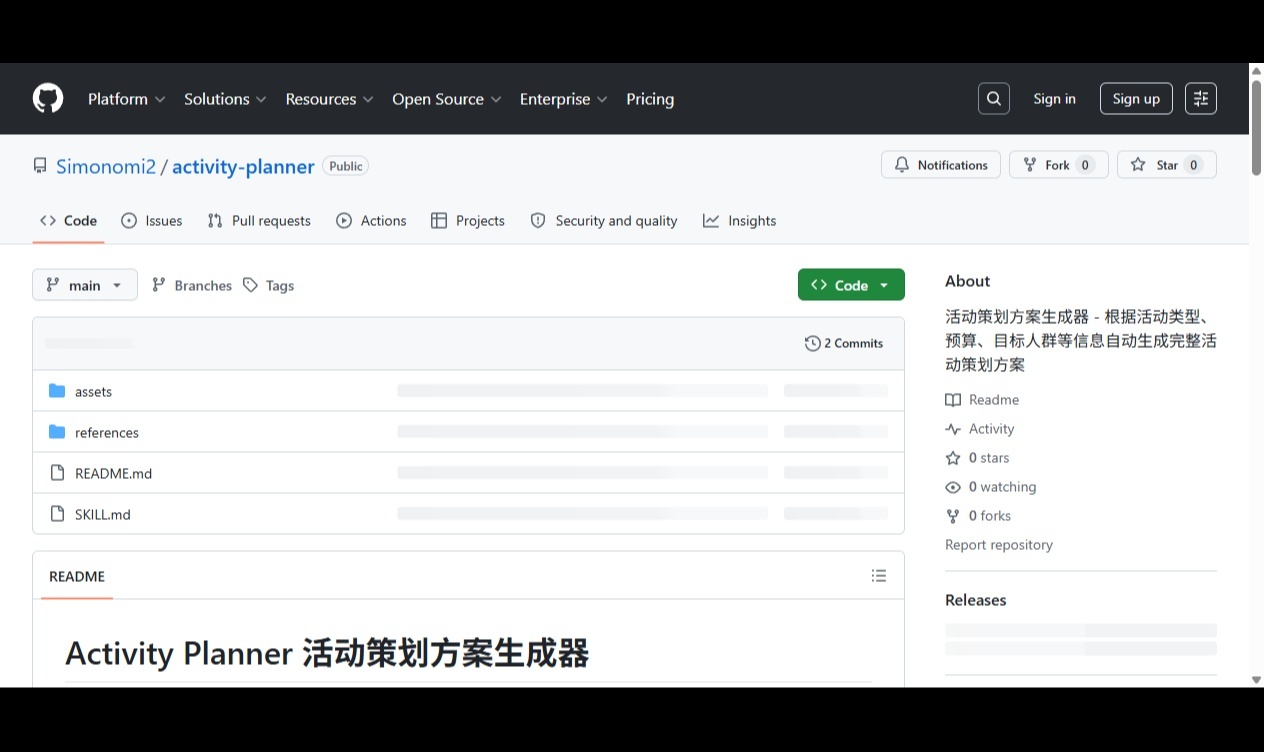
Task: View the 2 Commits history
Action: point(844,343)
